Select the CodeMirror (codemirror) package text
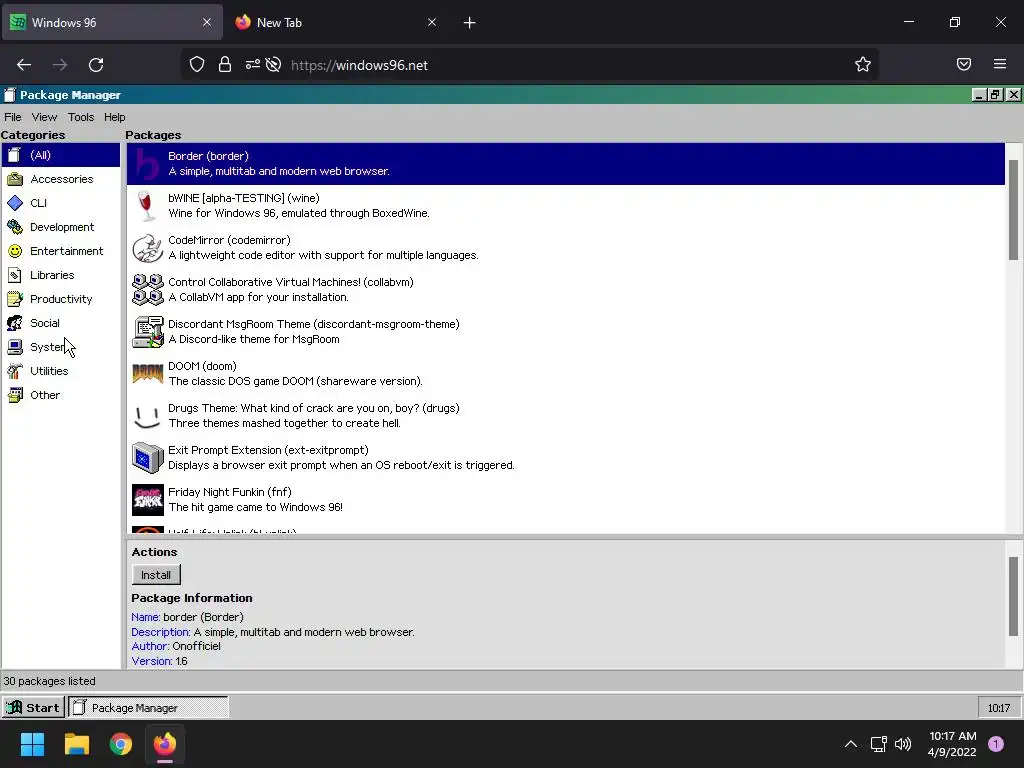The image size is (1024, 768). point(229,240)
